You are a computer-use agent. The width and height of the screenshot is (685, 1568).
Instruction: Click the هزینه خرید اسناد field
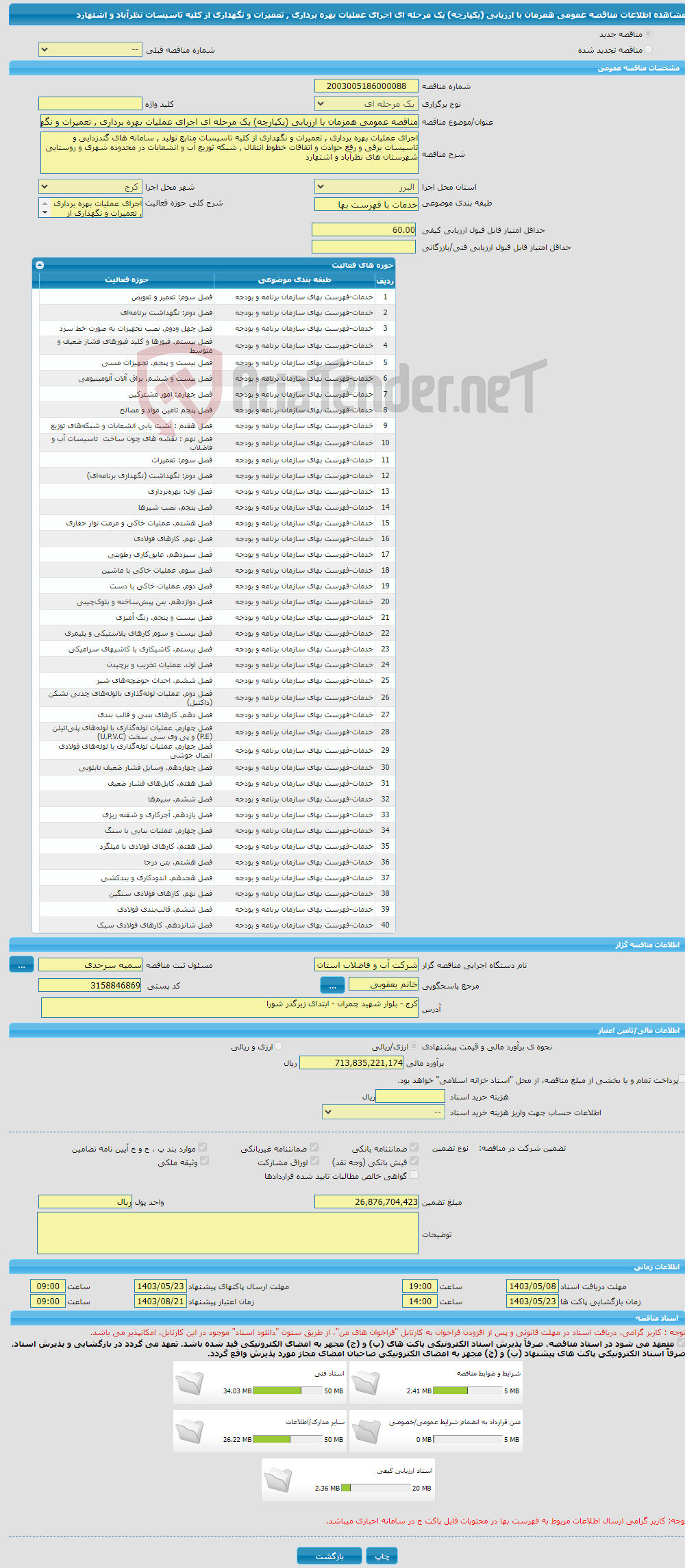(x=410, y=1096)
